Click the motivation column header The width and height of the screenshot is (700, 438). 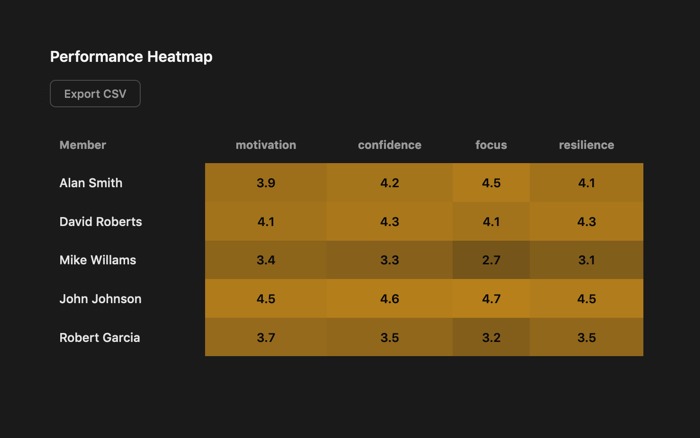pos(266,145)
